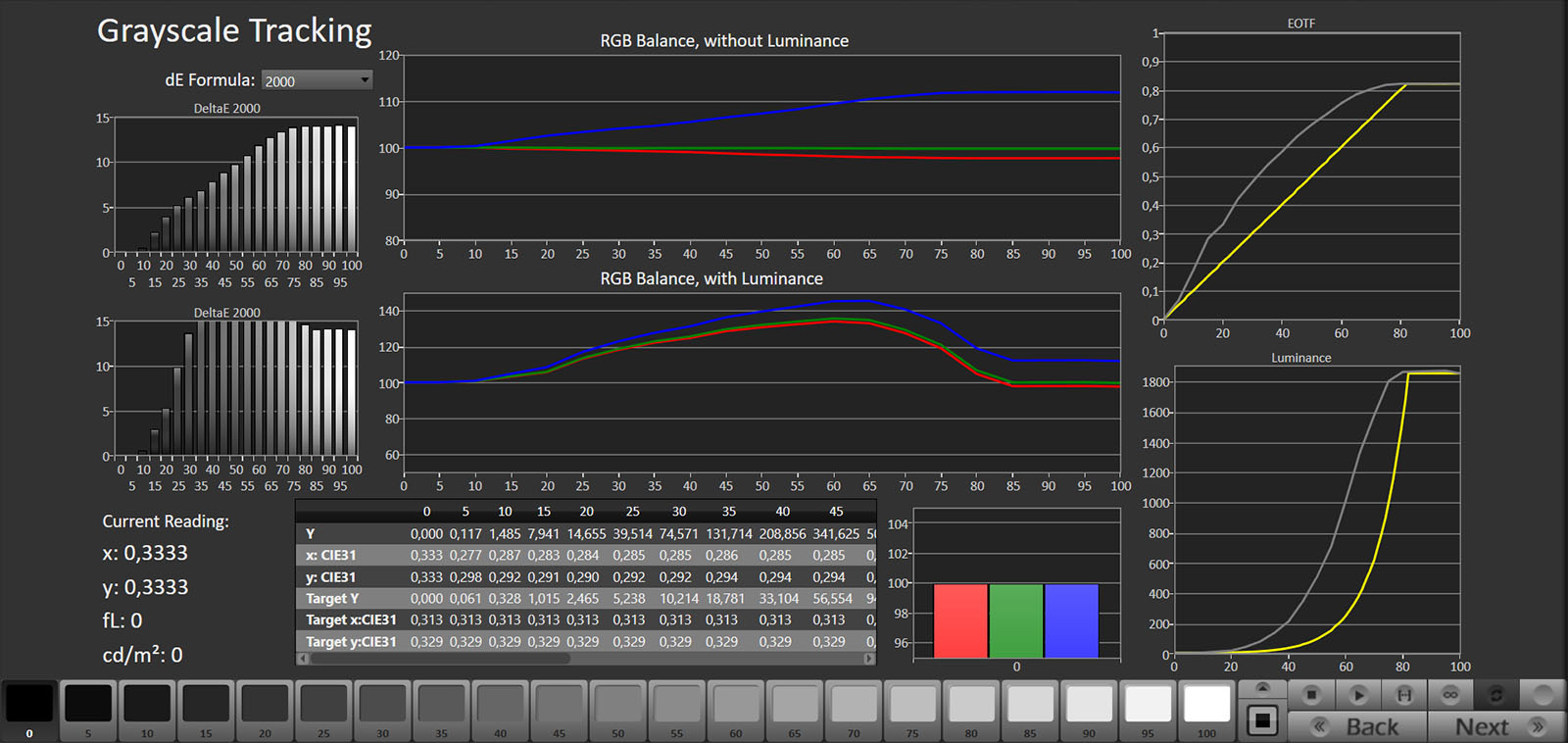The height and width of the screenshot is (743, 1568).
Task: Click left arrow of data table scrollbar
Action: [x=303, y=659]
